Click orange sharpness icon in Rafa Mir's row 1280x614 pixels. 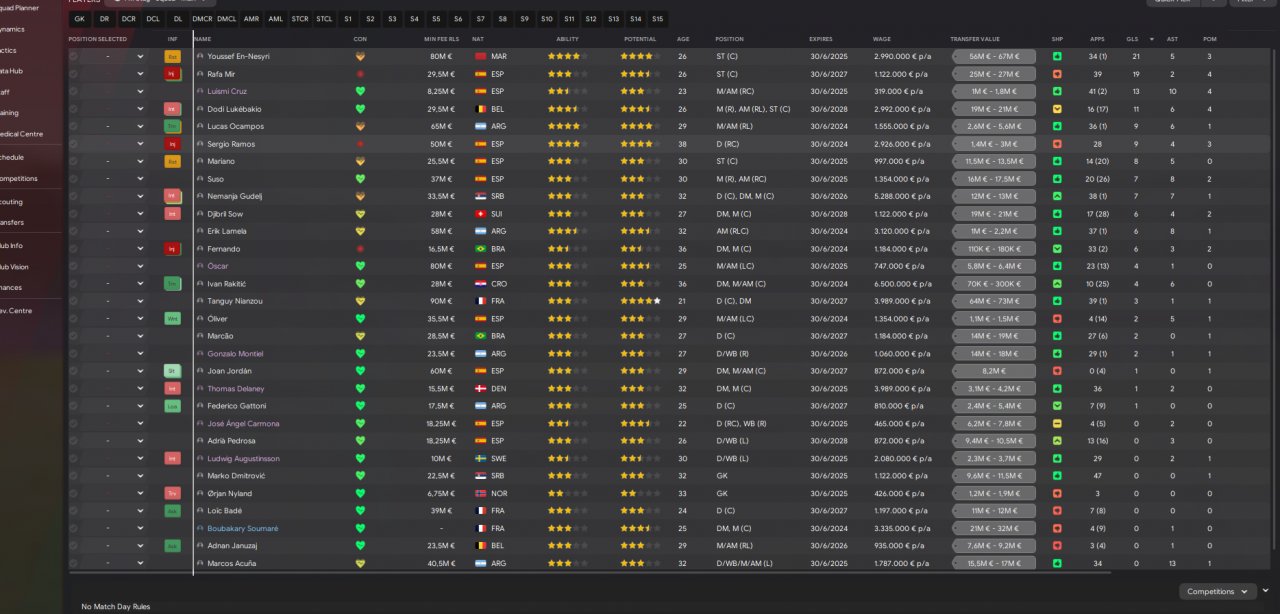(1058, 74)
